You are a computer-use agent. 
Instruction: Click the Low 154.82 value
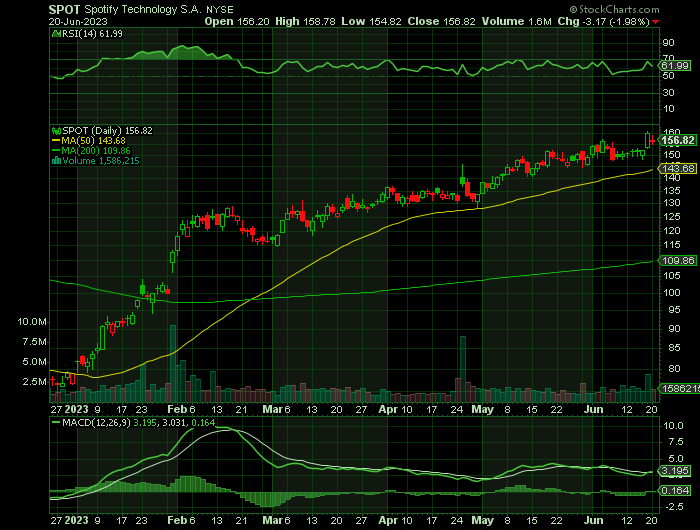(371, 21)
